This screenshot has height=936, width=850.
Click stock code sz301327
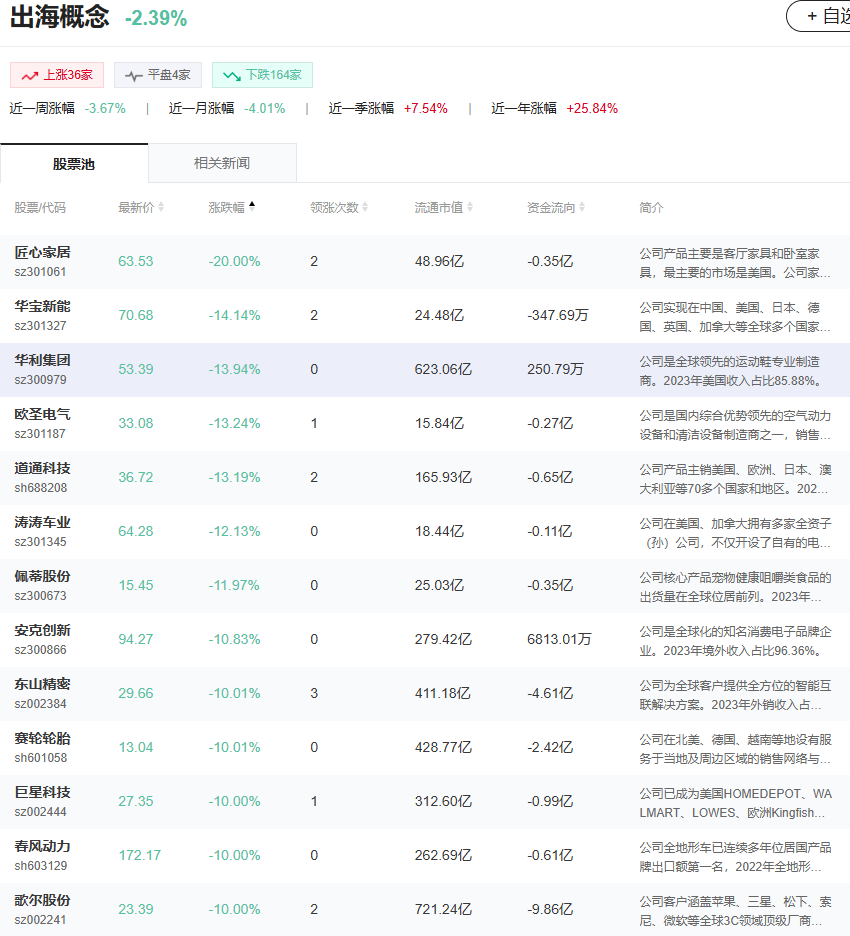coord(40,326)
